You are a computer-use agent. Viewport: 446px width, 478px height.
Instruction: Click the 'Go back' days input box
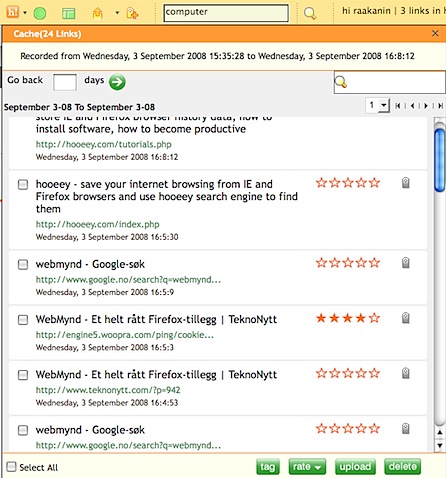(x=65, y=82)
